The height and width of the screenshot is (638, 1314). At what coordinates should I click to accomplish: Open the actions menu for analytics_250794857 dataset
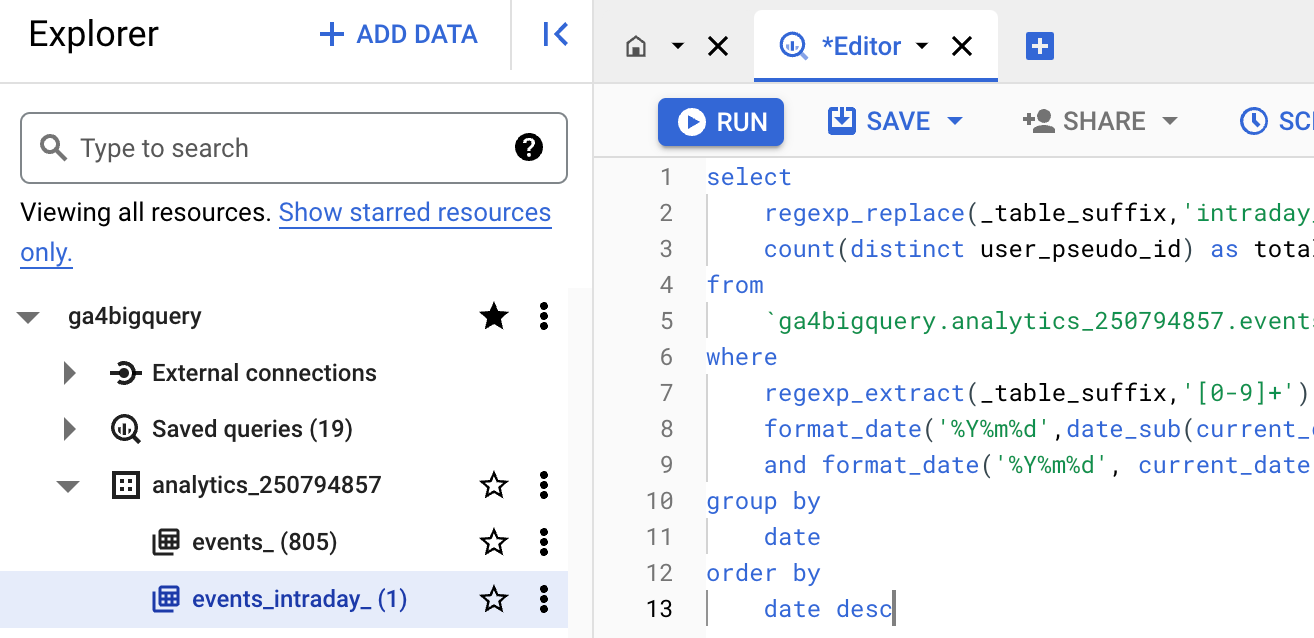coord(543,484)
